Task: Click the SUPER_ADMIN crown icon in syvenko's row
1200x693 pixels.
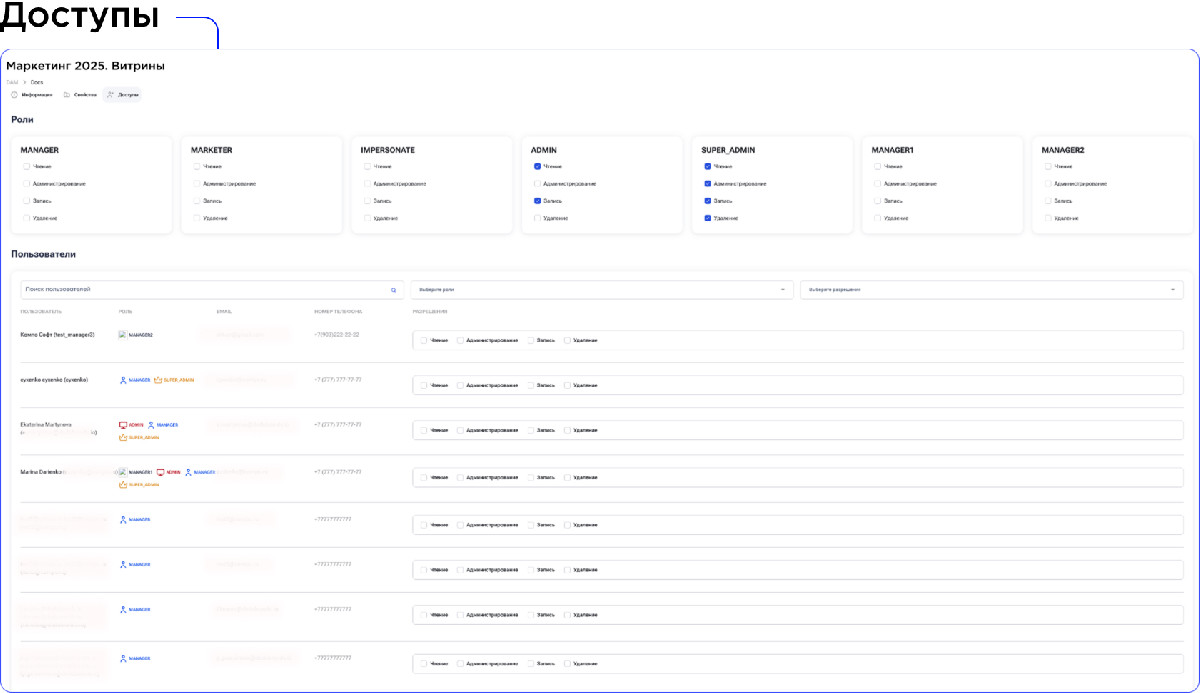Action: coord(158,380)
